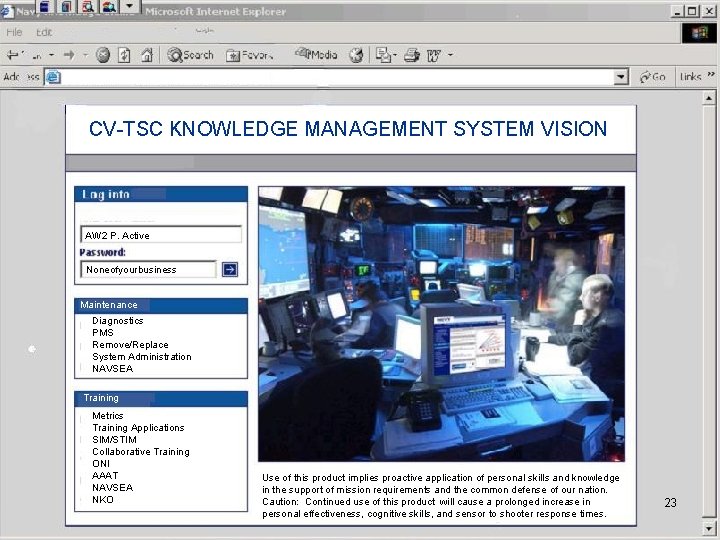The image size is (720, 540).
Task: Open the NKO link
Action: pos(102,499)
